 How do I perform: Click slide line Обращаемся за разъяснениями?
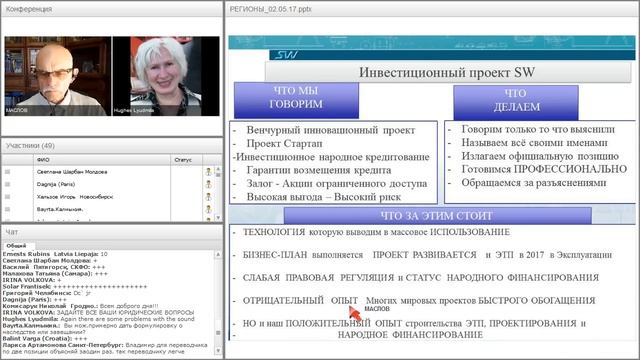point(534,183)
